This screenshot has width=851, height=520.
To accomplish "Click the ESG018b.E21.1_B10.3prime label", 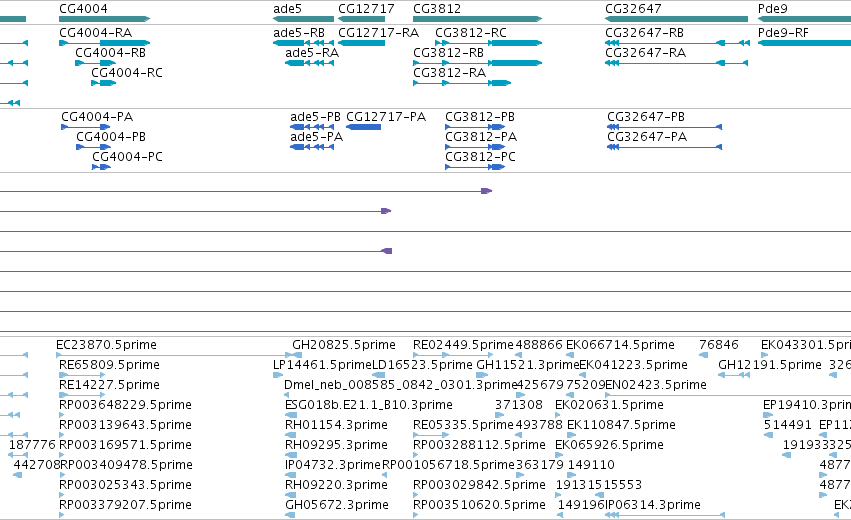I will click(x=369, y=405).
